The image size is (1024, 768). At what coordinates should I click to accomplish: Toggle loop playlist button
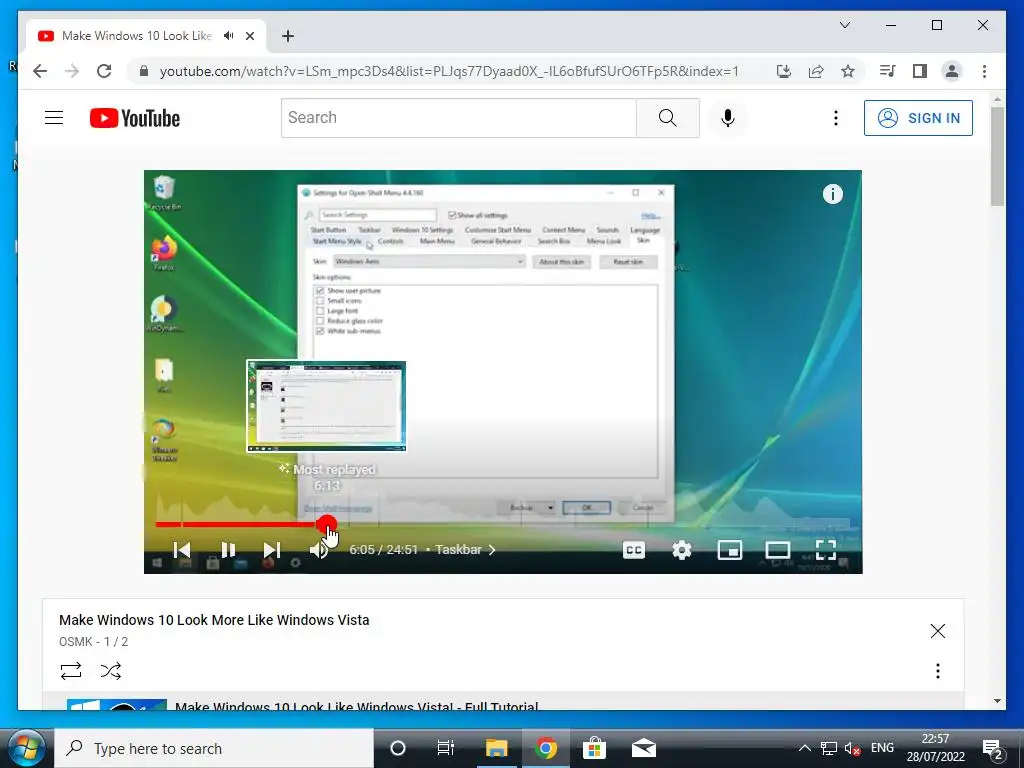71,671
